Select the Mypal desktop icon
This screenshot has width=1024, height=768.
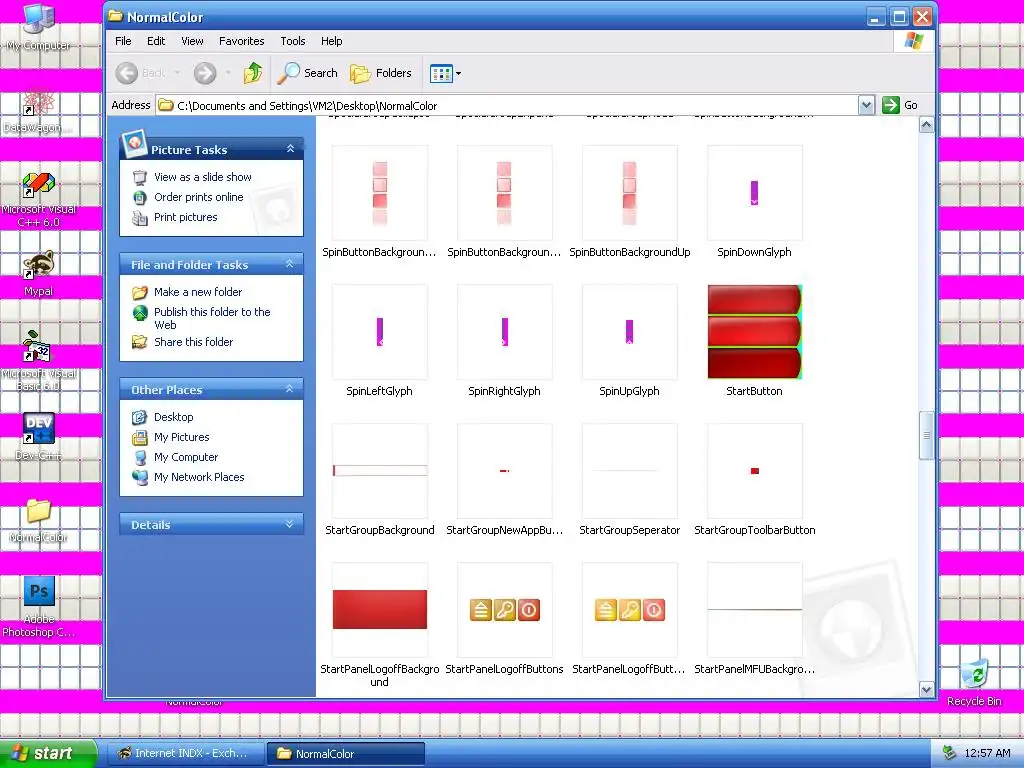click(x=39, y=264)
